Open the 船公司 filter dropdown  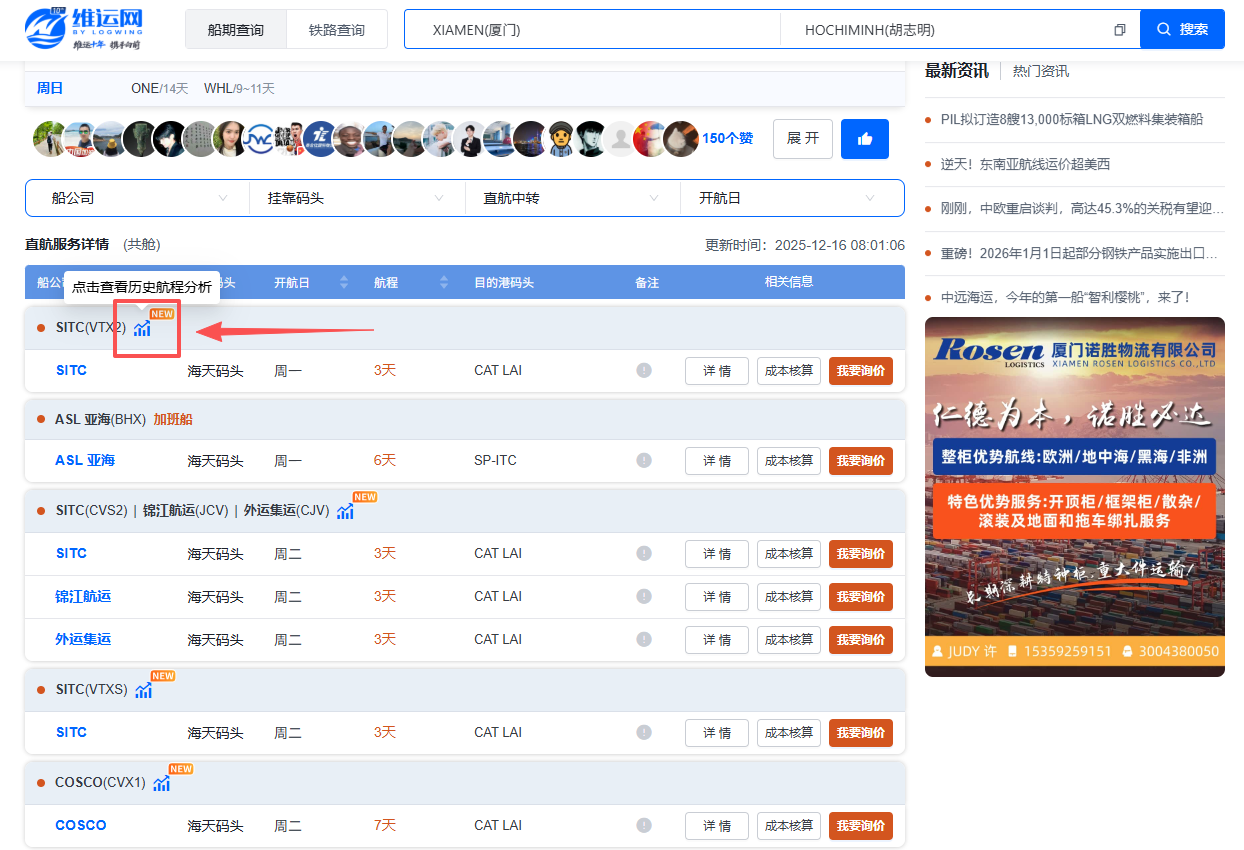(x=138, y=198)
